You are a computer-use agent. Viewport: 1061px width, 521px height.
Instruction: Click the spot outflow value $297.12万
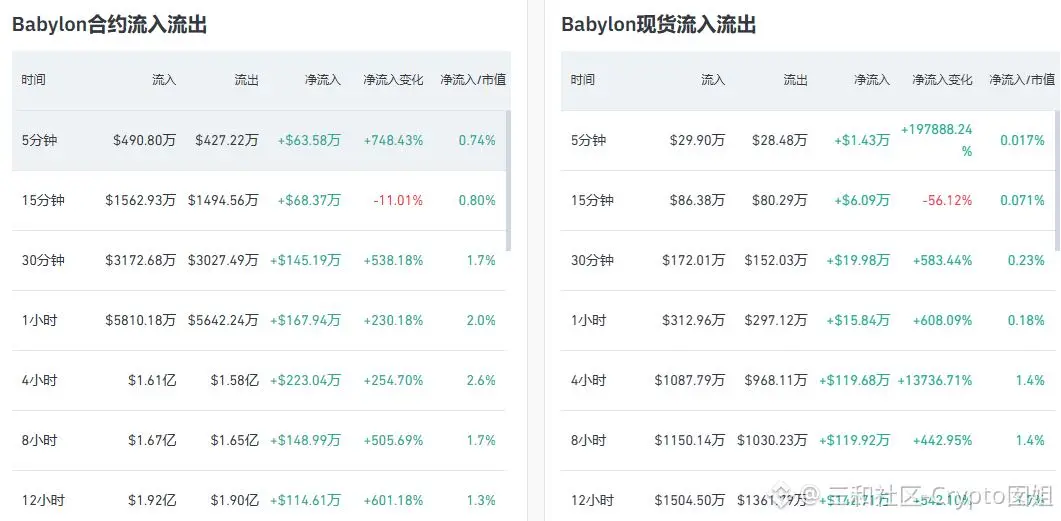(776, 320)
